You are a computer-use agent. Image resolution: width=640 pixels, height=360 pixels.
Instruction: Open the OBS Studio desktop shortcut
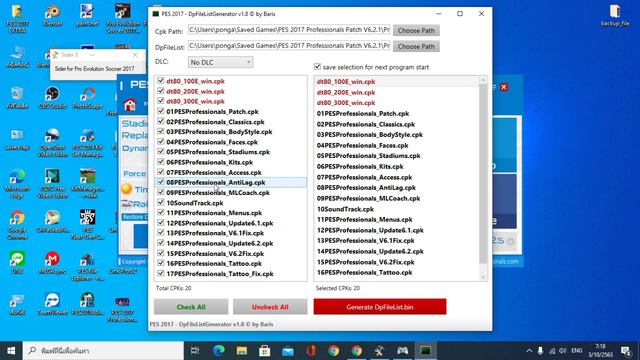tap(52, 98)
